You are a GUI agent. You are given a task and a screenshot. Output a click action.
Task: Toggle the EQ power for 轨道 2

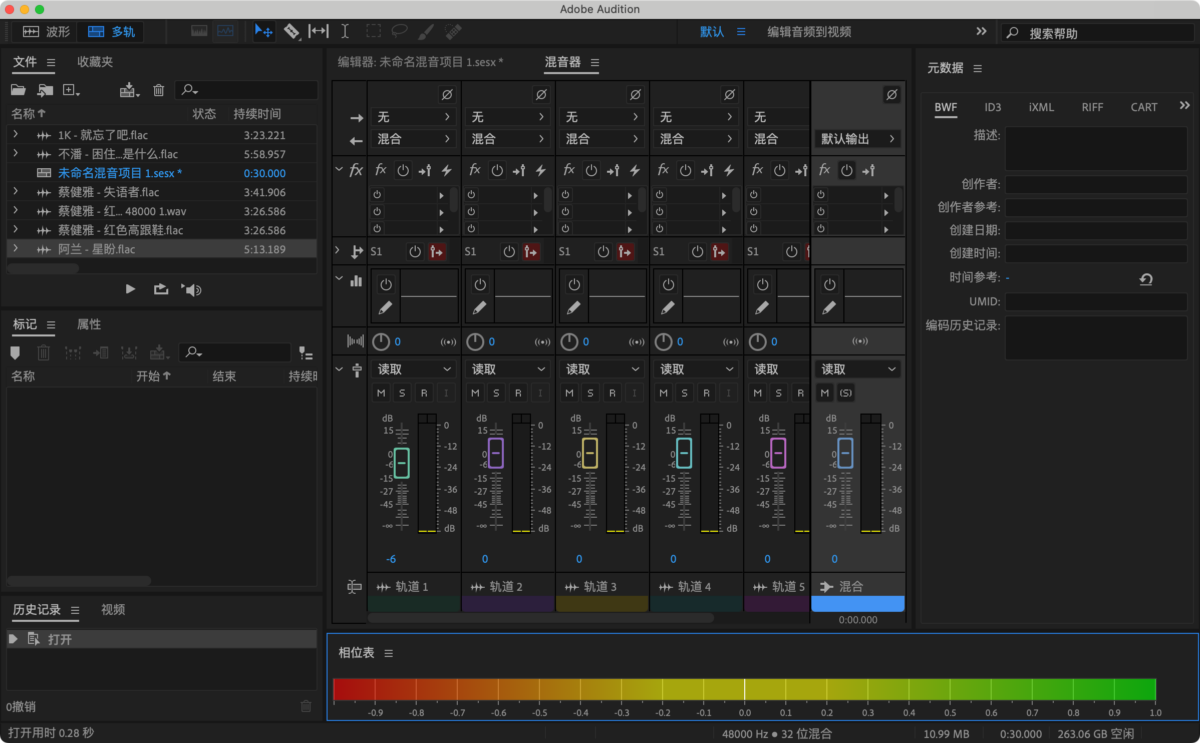480,284
